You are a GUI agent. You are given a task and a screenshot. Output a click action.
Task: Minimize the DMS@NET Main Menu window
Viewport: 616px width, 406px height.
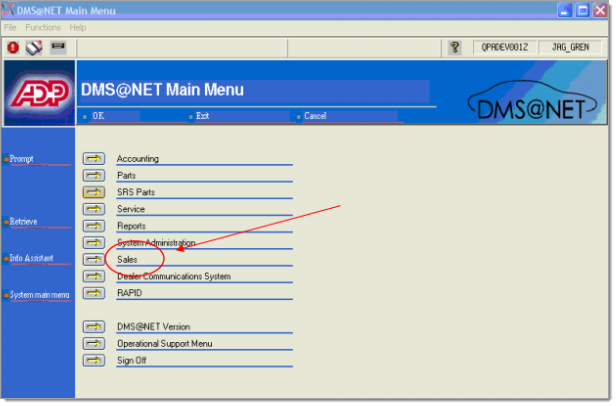coord(565,10)
